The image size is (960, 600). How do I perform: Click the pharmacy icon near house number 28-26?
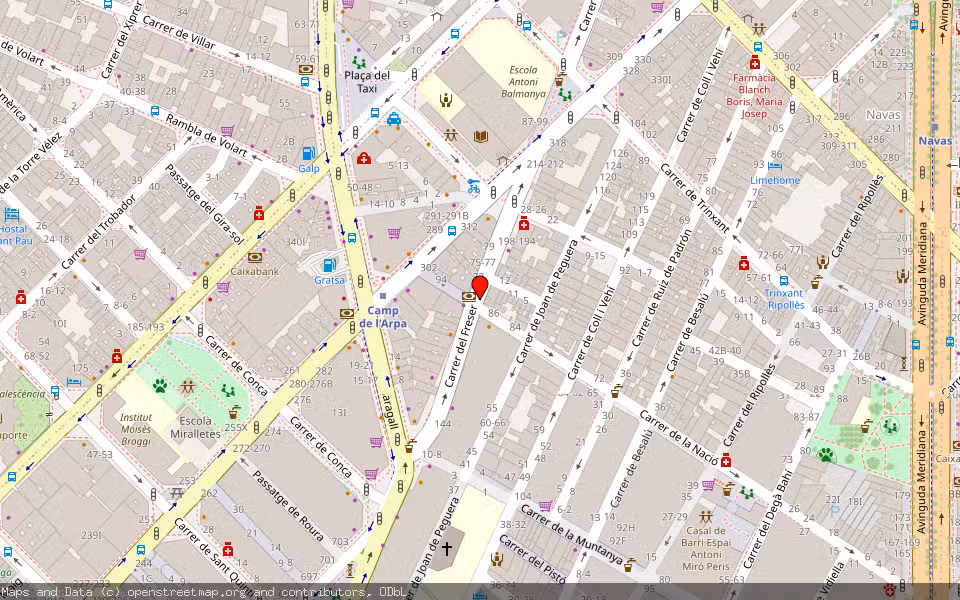(523, 224)
